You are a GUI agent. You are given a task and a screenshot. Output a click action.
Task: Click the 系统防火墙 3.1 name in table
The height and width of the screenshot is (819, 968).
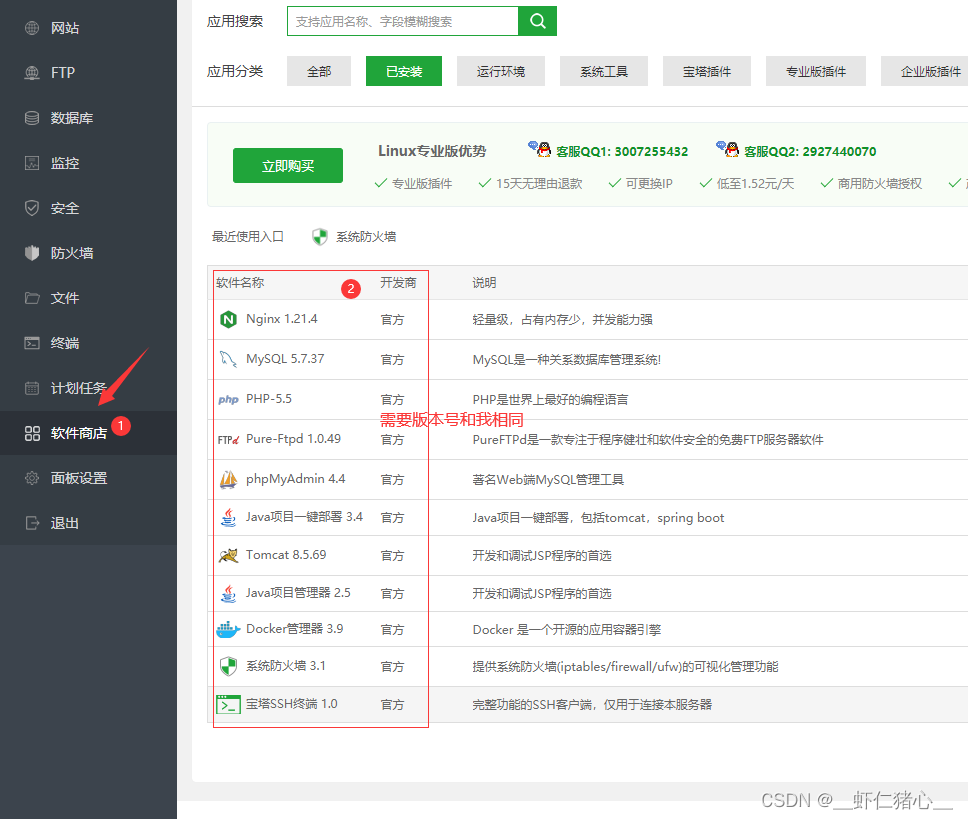(285, 667)
